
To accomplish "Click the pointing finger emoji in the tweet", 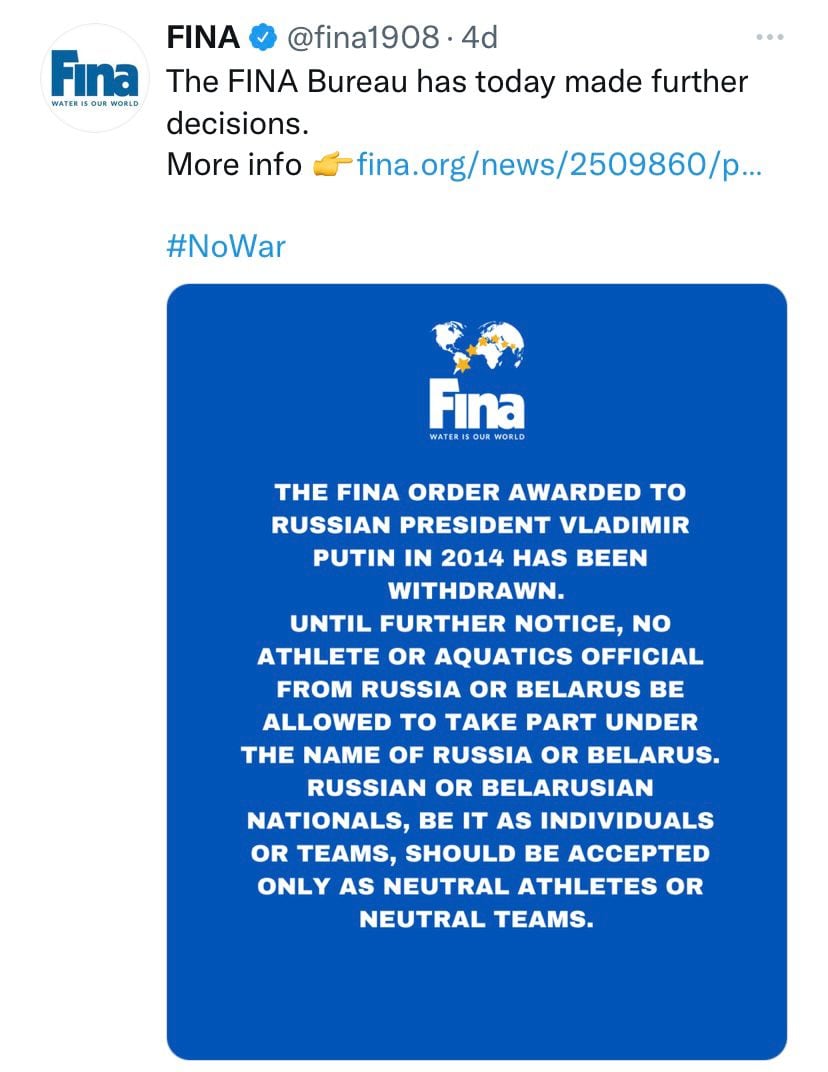I will click(334, 164).
